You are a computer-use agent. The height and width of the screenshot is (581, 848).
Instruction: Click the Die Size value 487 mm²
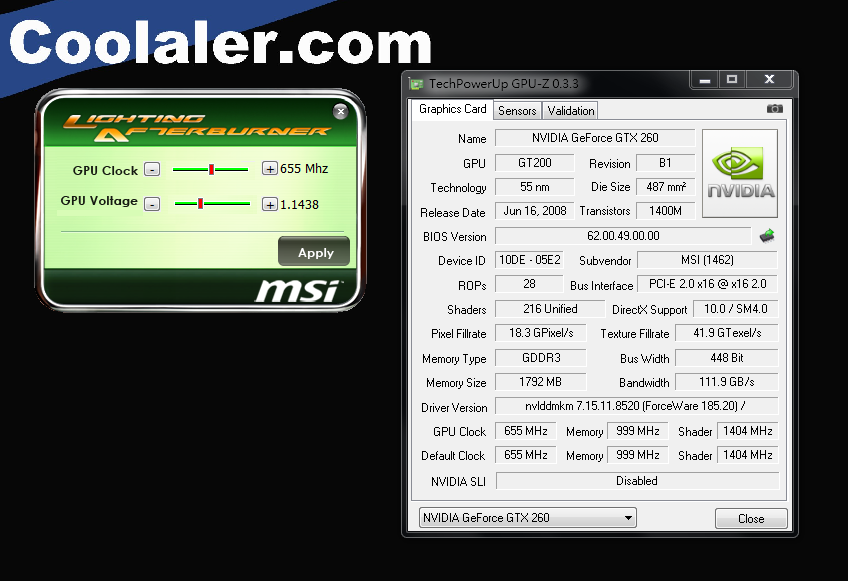[666, 187]
